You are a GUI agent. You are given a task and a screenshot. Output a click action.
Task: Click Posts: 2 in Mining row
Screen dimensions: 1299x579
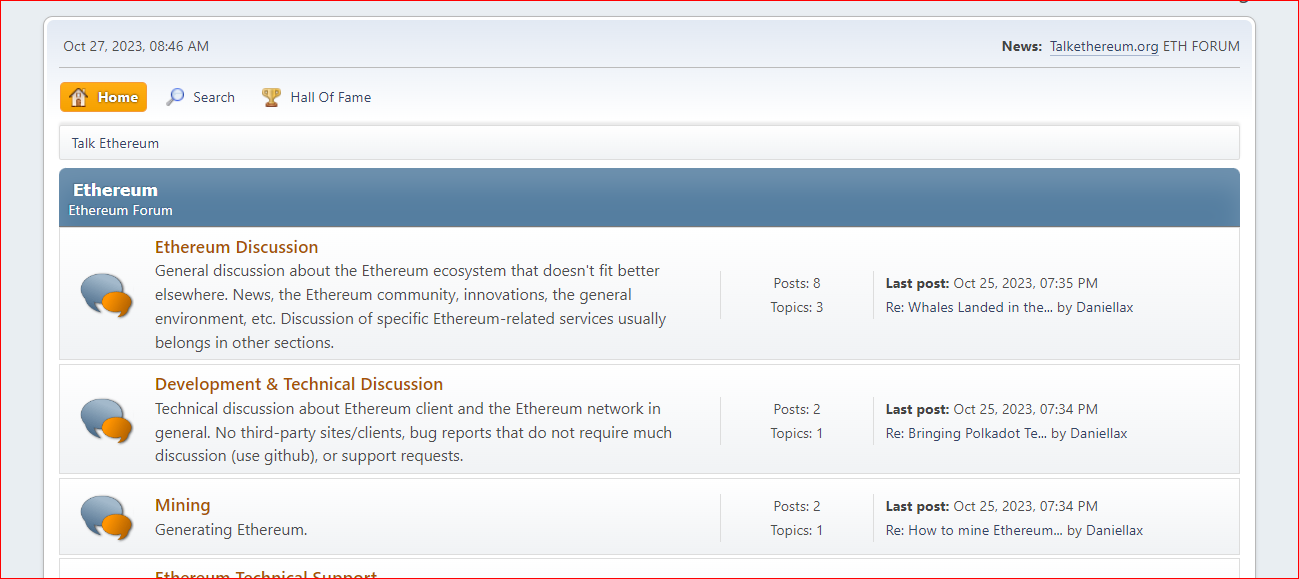pos(797,506)
